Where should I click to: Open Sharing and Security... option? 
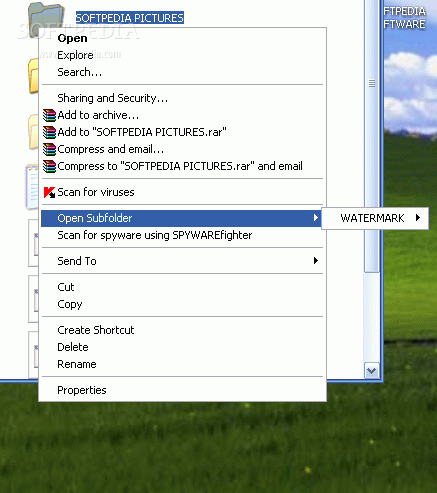(x=182, y=98)
